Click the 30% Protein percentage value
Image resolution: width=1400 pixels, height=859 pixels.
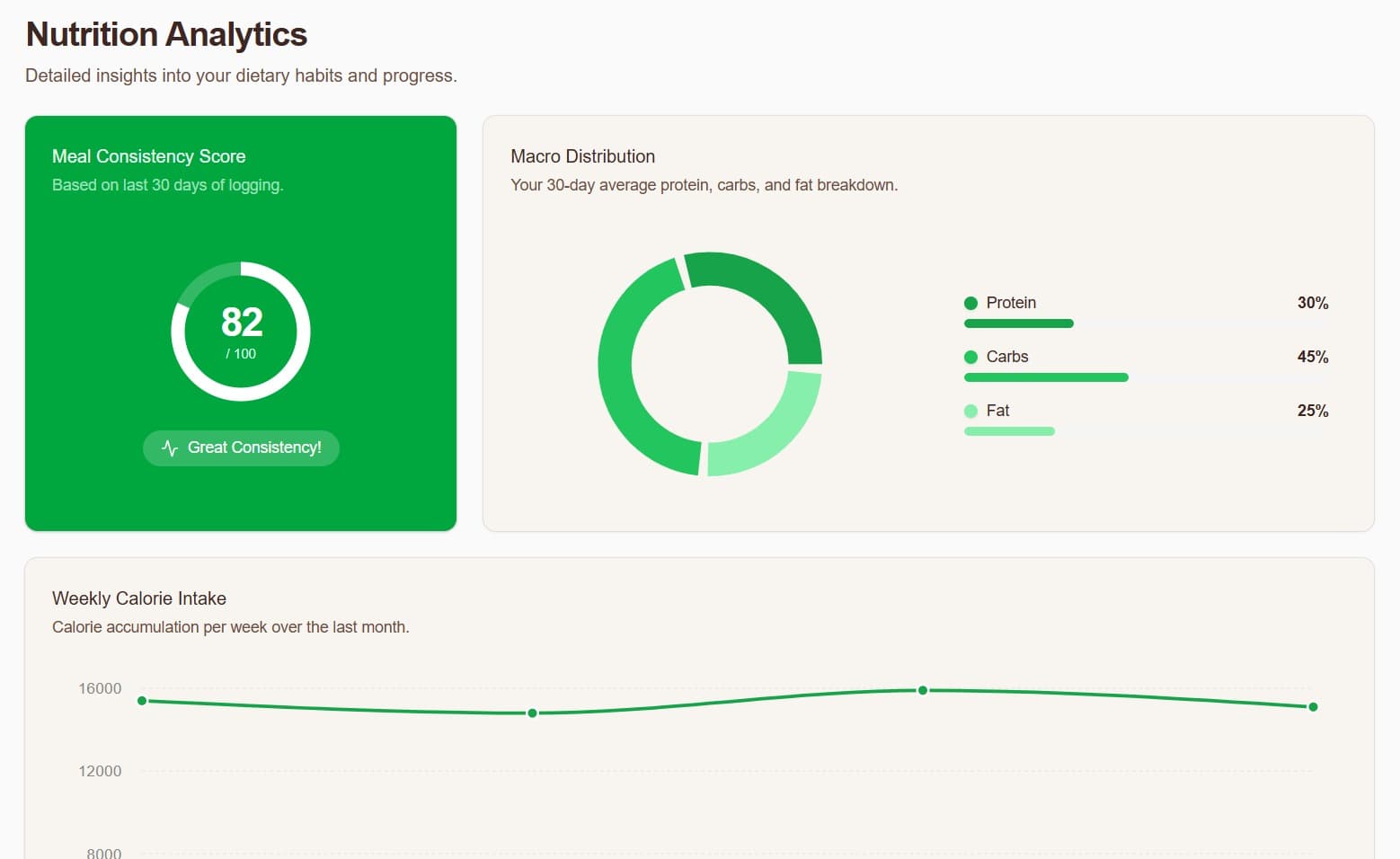(1313, 303)
